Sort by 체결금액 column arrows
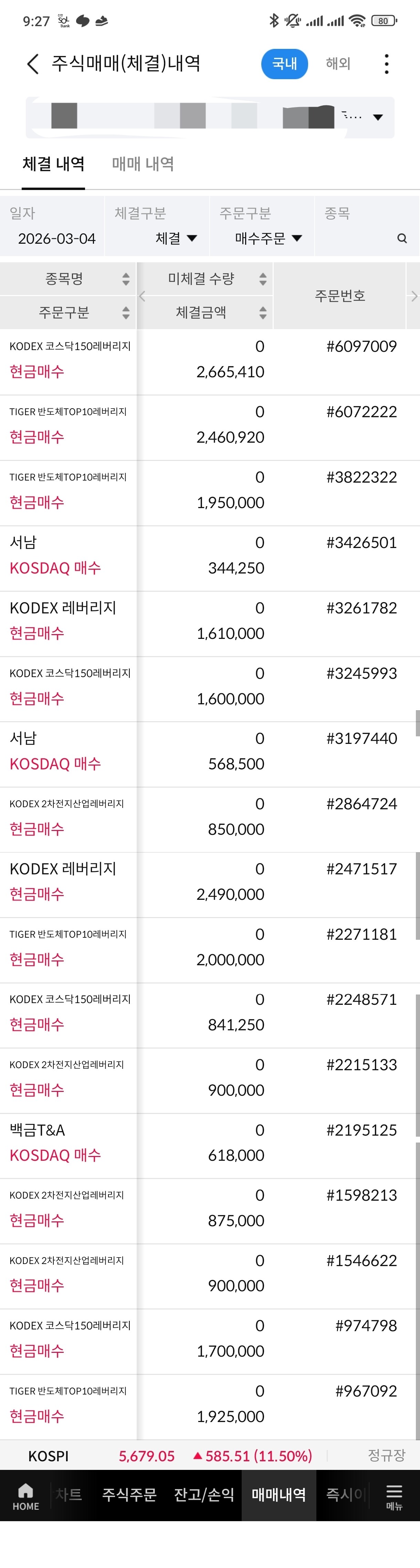This screenshot has width=420, height=1568. point(263,312)
